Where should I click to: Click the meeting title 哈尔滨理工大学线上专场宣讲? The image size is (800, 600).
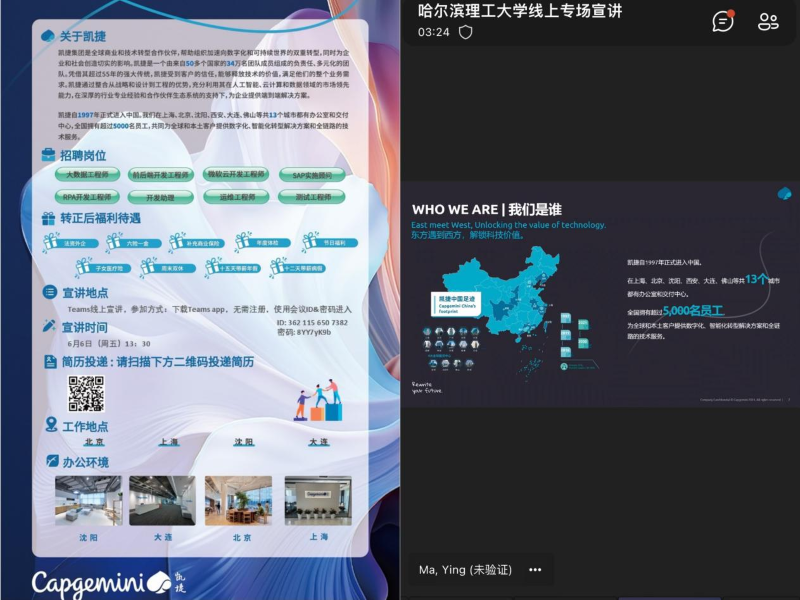519,11
